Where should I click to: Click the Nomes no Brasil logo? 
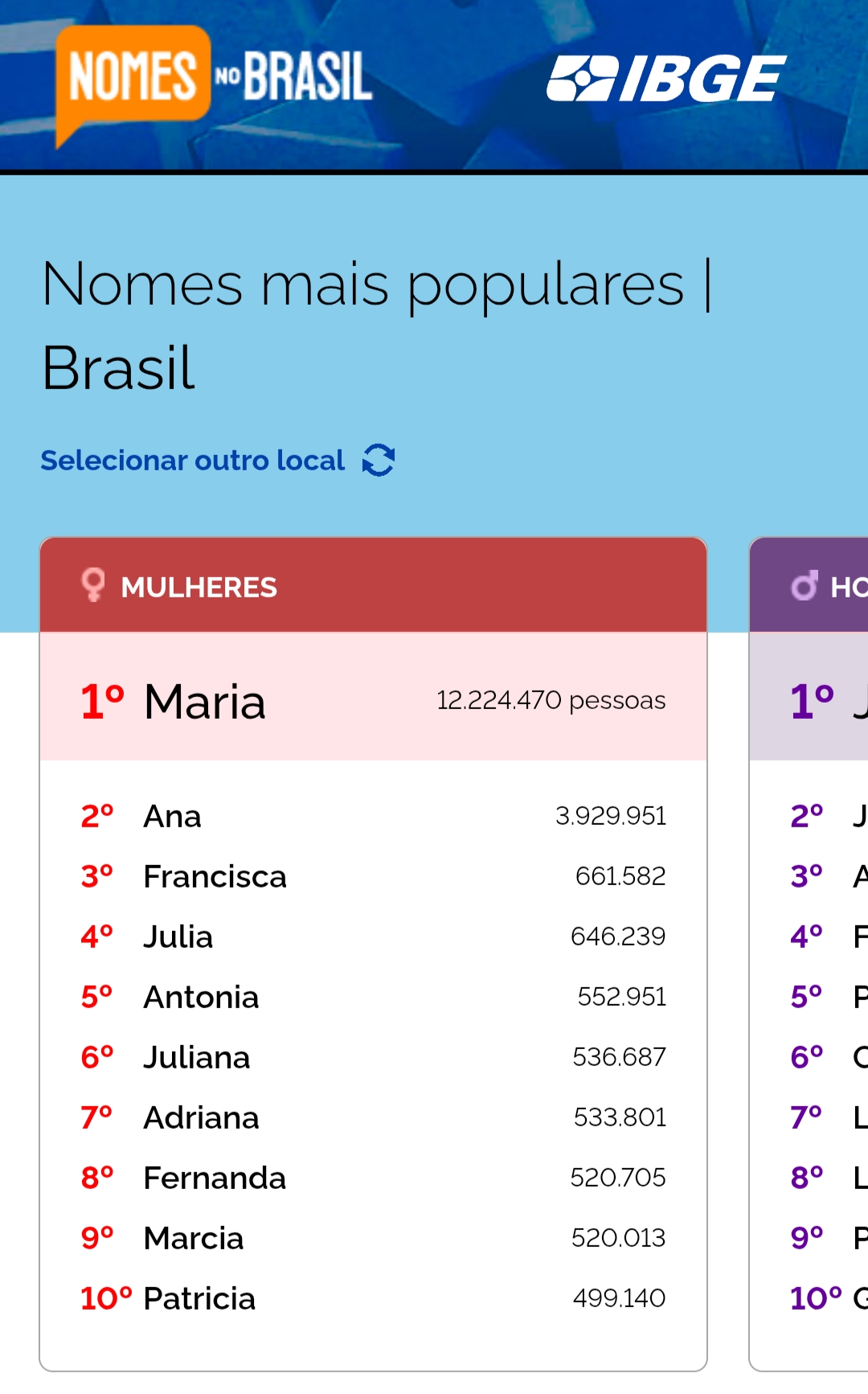[x=214, y=80]
